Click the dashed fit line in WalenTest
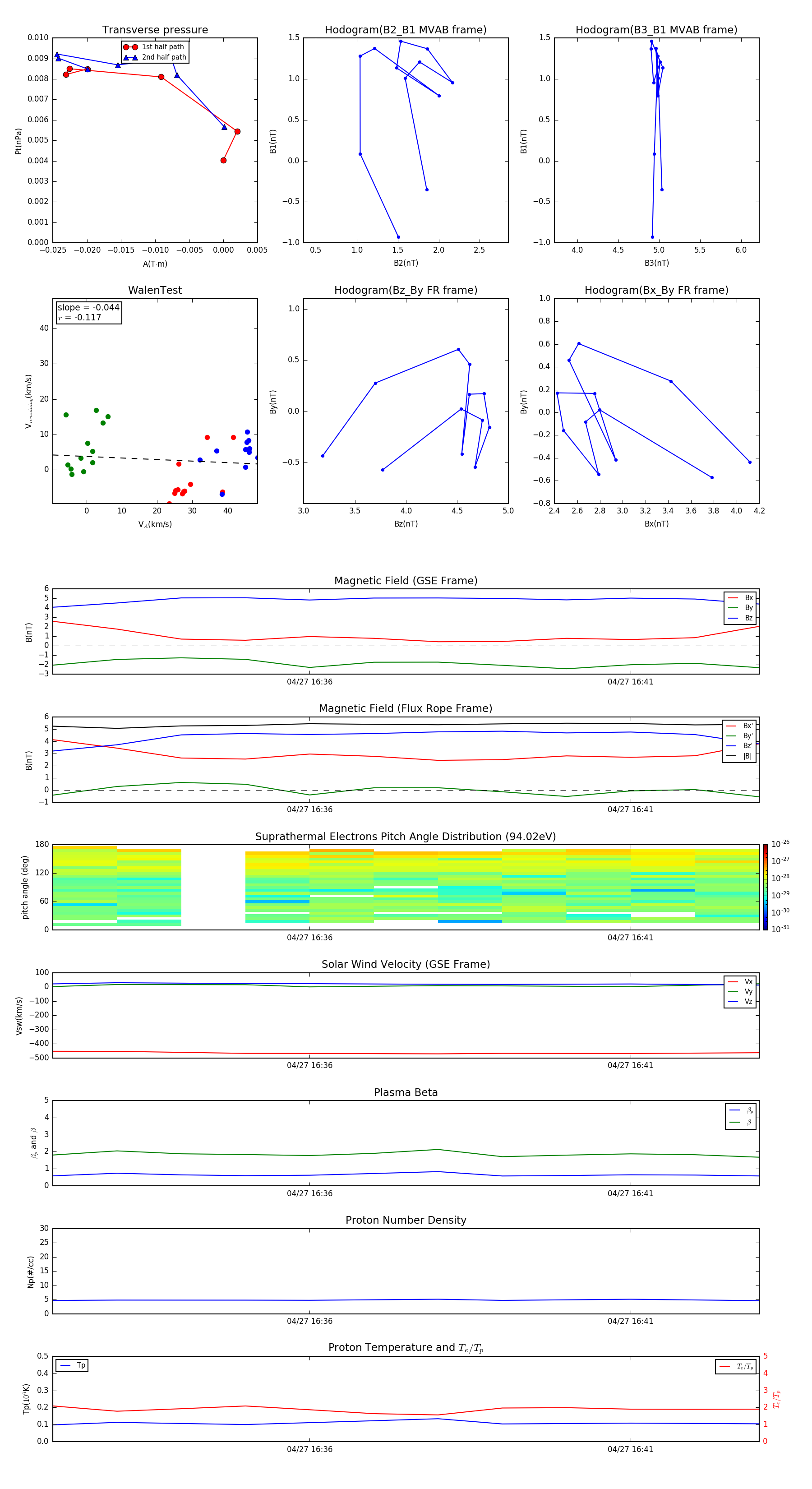The height and width of the screenshot is (1489, 812). coord(155,459)
